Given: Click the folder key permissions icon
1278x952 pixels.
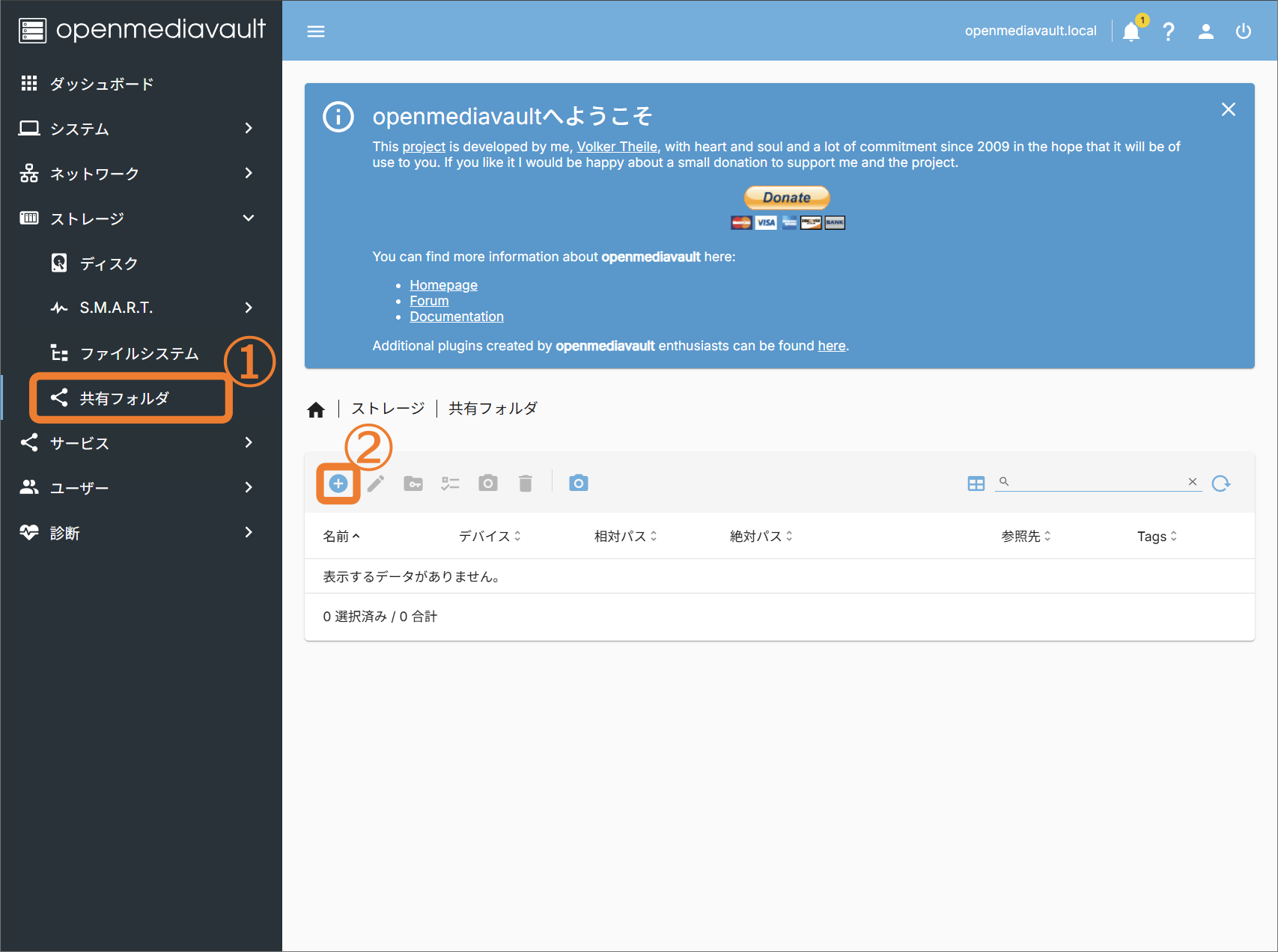Looking at the screenshot, I should 413,483.
